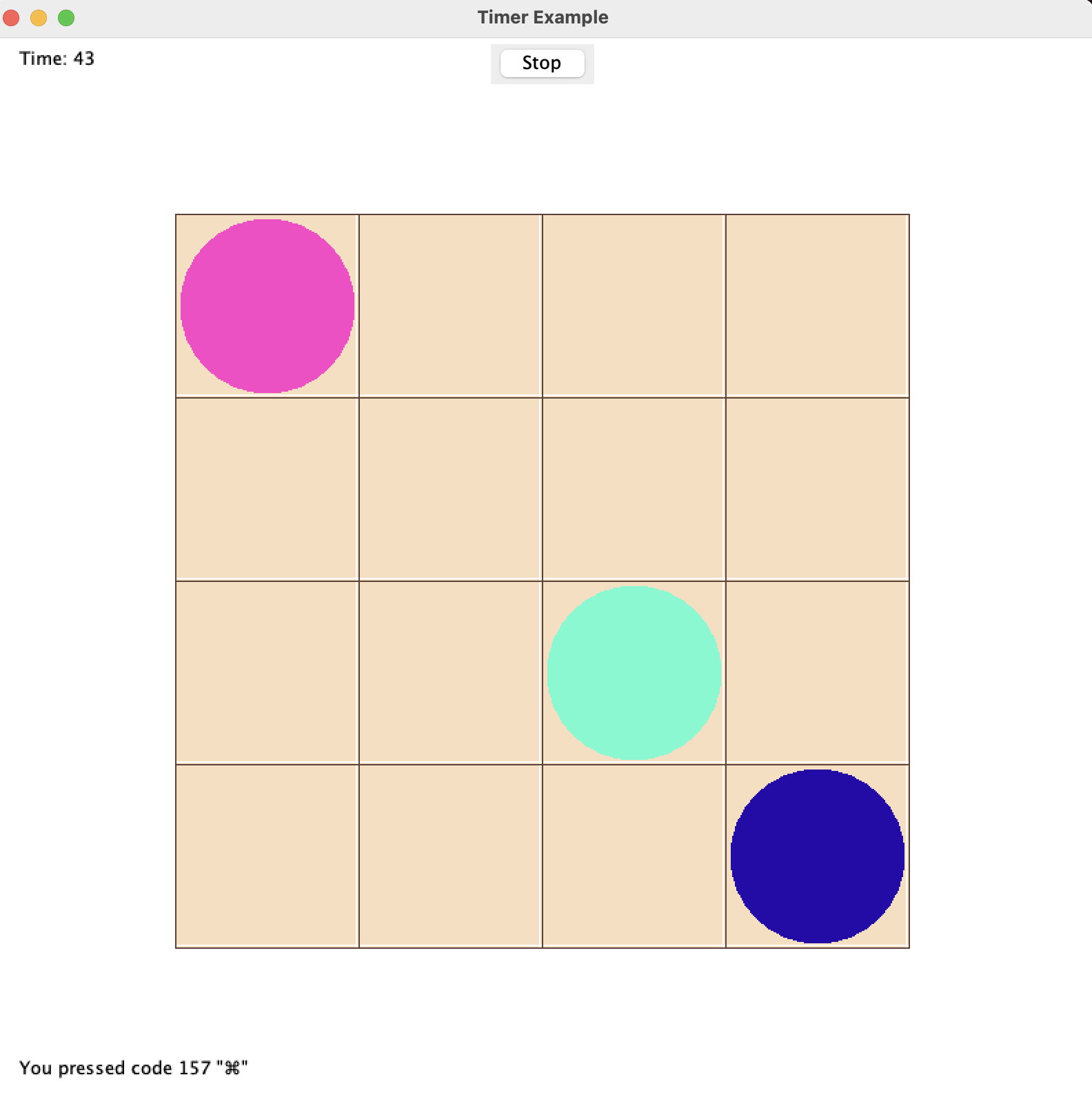Click the empty cell left of mint circle
Image resolution: width=1092 pixels, height=1095 pixels.
point(450,673)
